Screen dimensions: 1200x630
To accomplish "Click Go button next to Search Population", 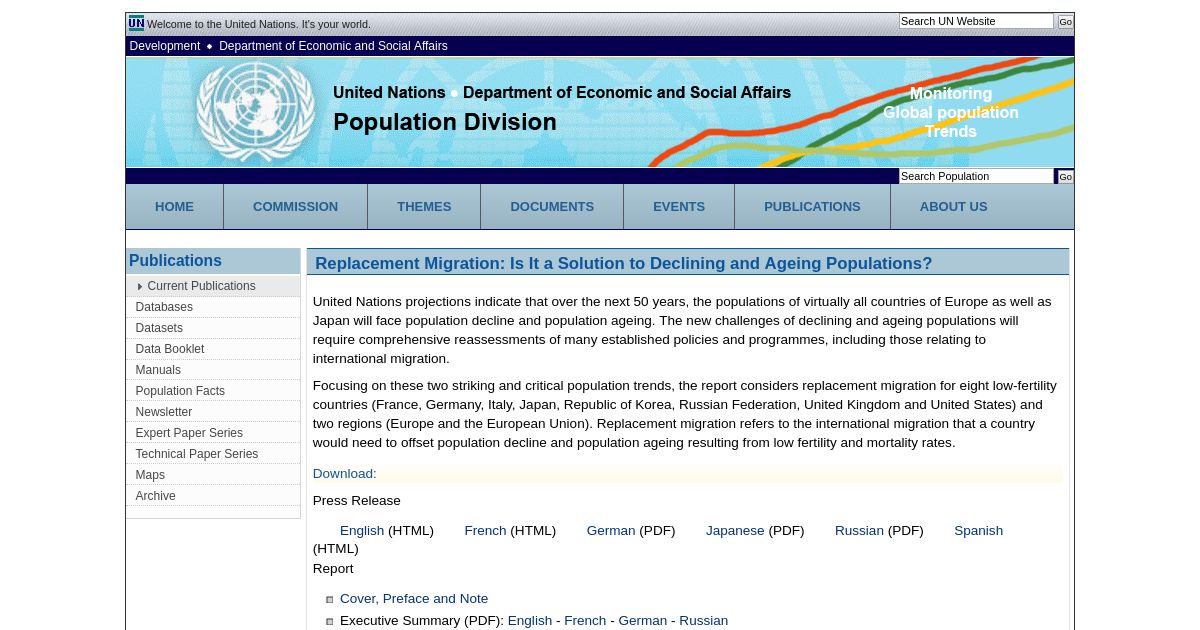I will click(1065, 177).
